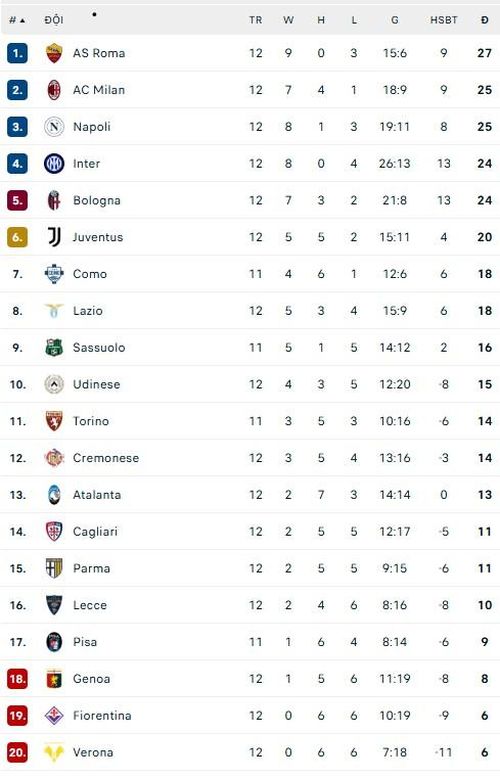Sort table by the # rank arrow
This screenshot has width=500, height=779.
click(x=17, y=20)
